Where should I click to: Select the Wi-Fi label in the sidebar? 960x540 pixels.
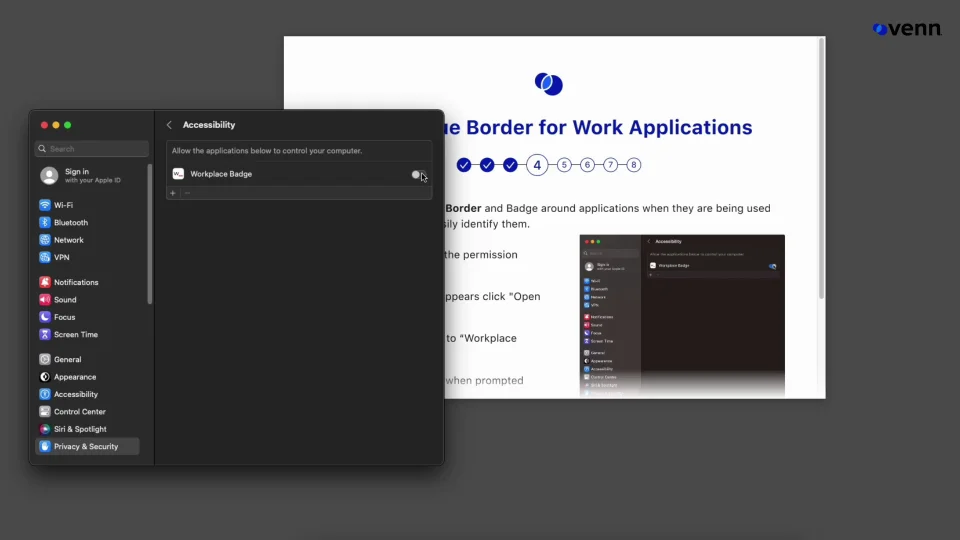tap(63, 205)
